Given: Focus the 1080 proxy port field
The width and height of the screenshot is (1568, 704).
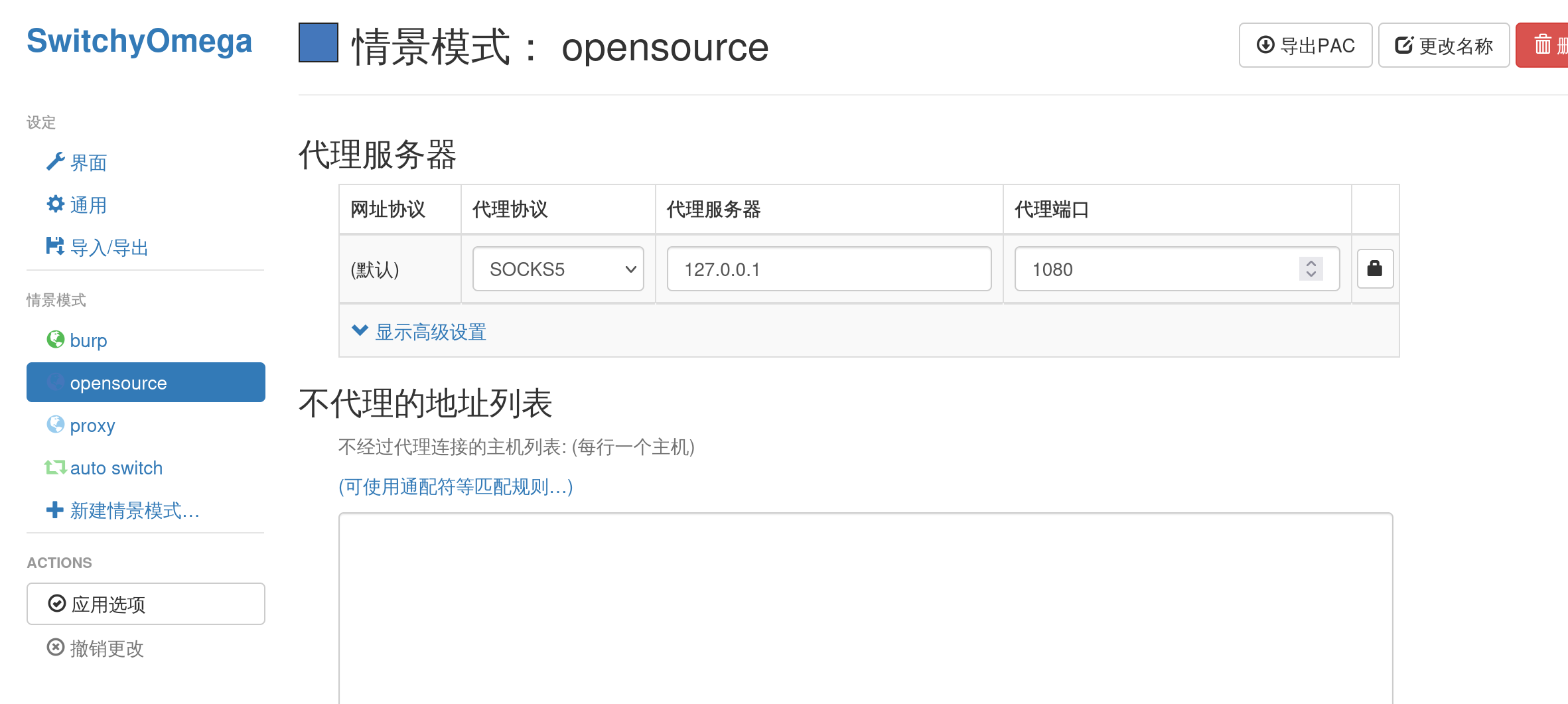Looking at the screenshot, I should pos(1177,269).
